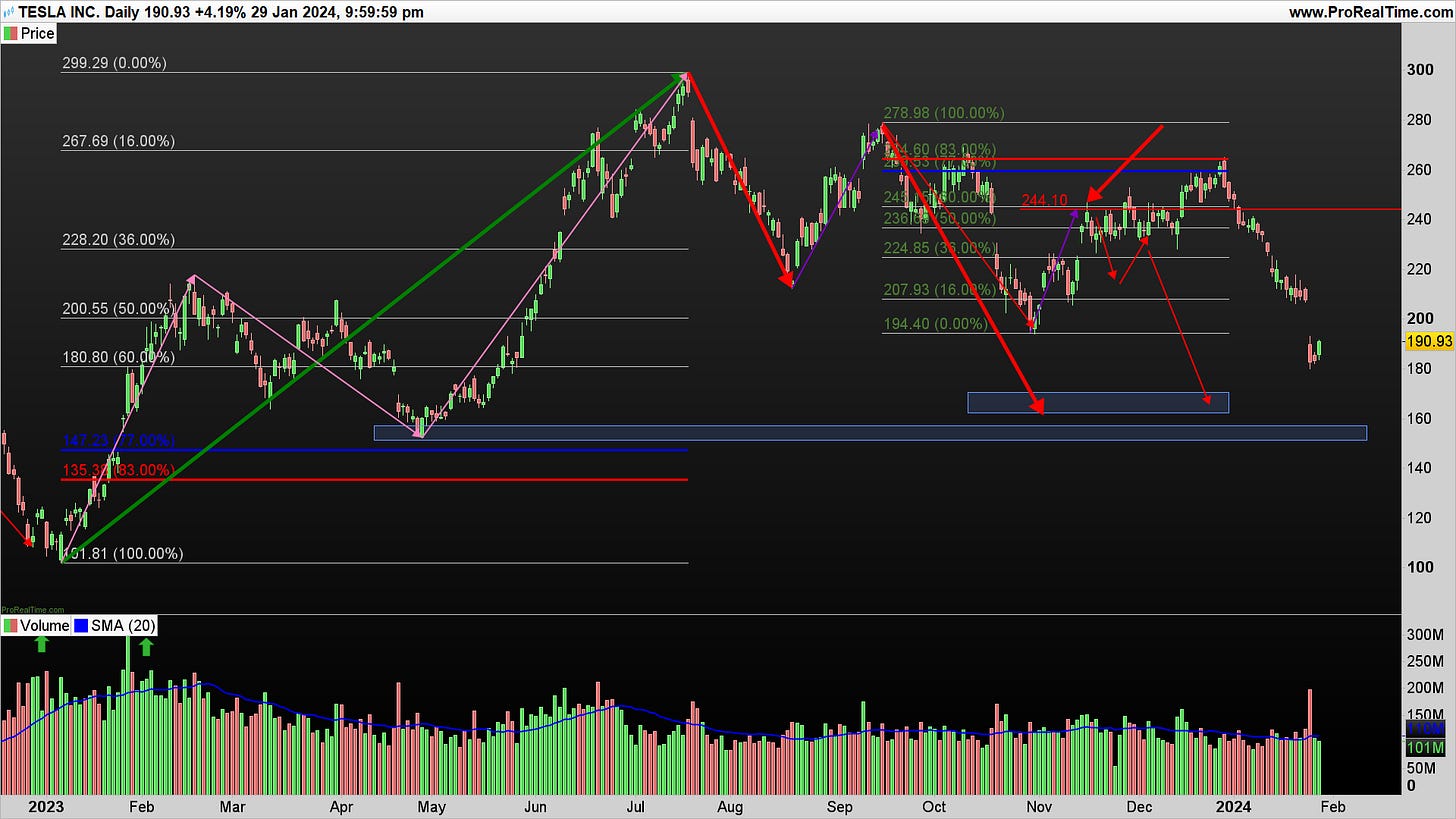Image resolution: width=1456 pixels, height=819 pixels.
Task: Click the 220 price axis label
Action: click(1420, 269)
